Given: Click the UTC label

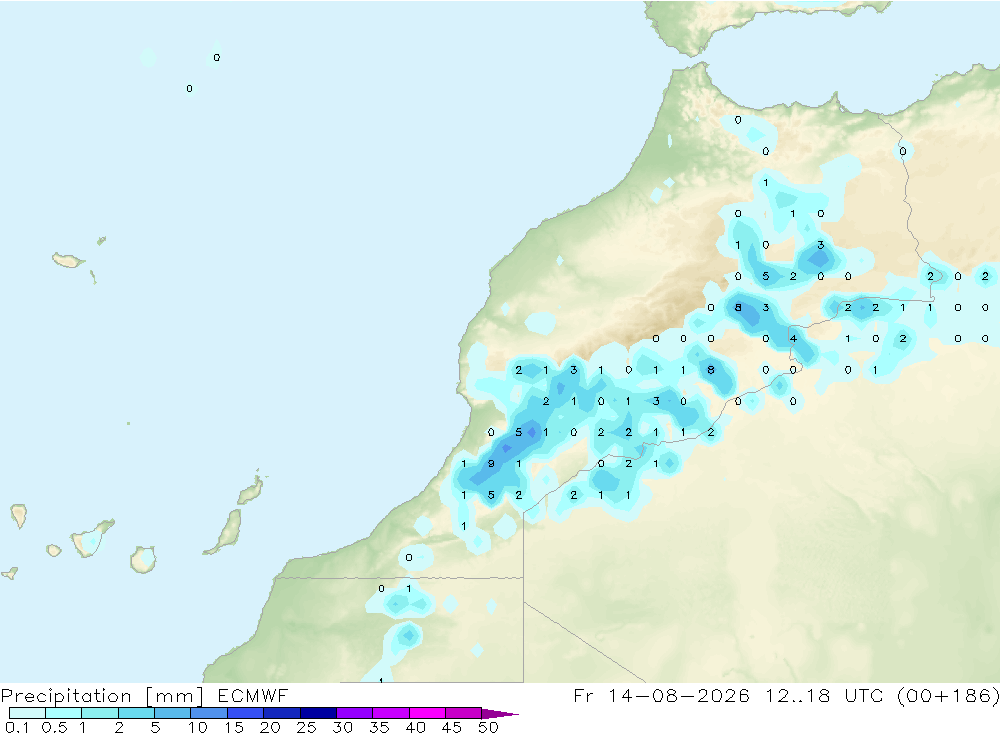Looking at the screenshot, I should 864,695.
